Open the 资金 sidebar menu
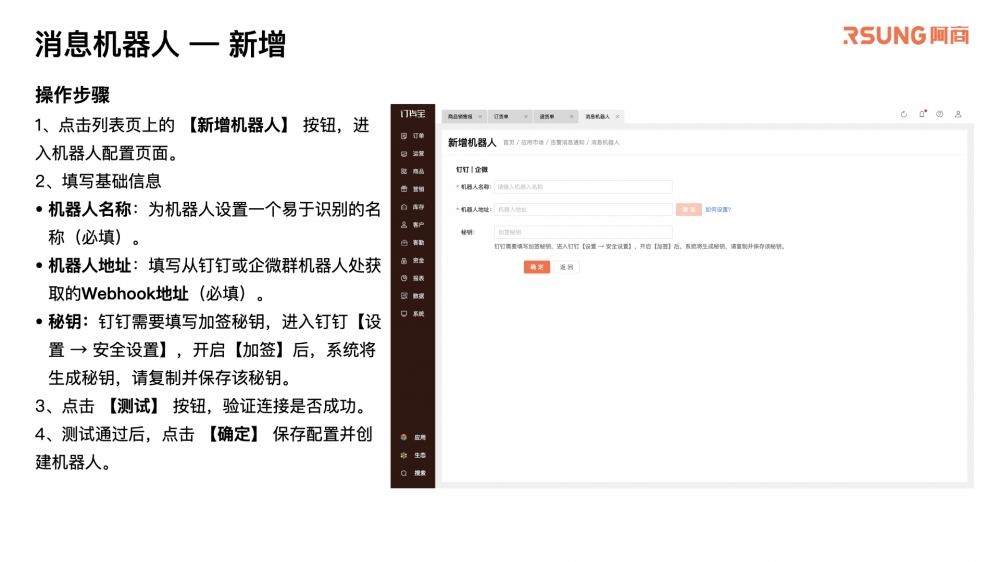1000x562 pixels. 413,261
